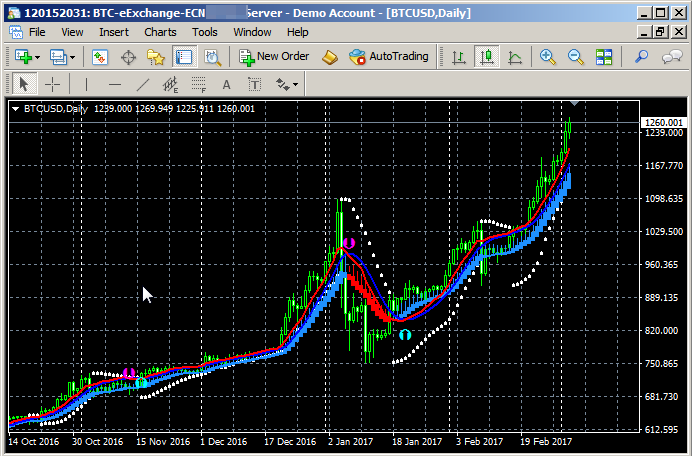
Task: Open the Help menu
Action: pos(297,32)
